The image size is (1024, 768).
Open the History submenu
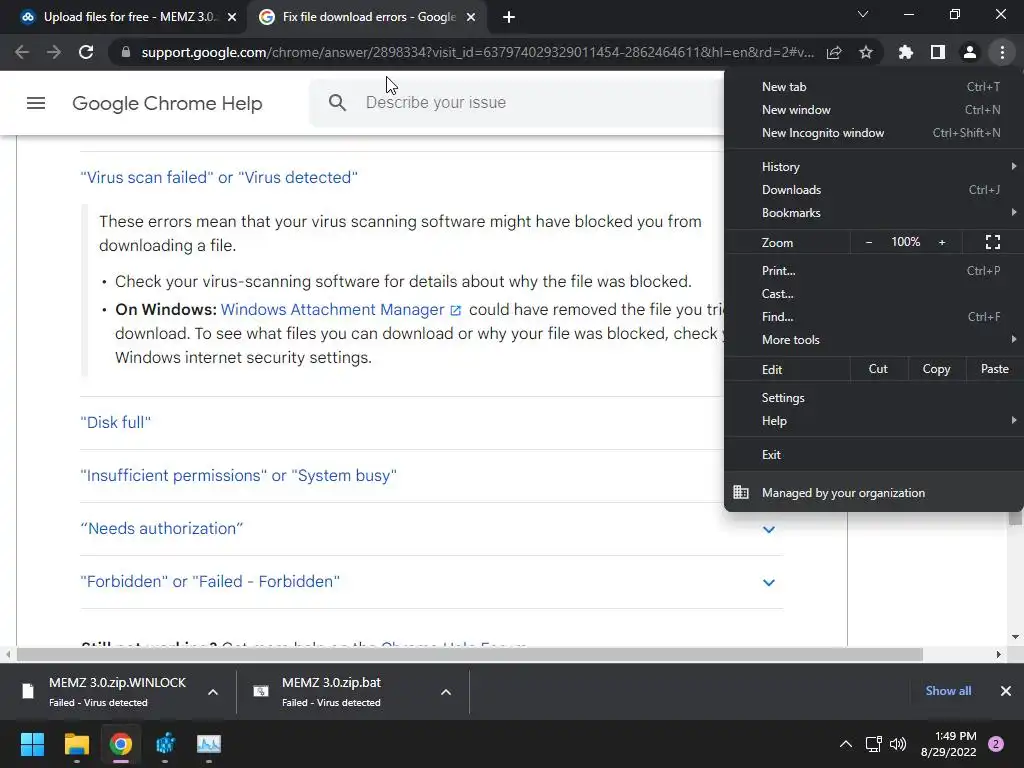click(874, 167)
